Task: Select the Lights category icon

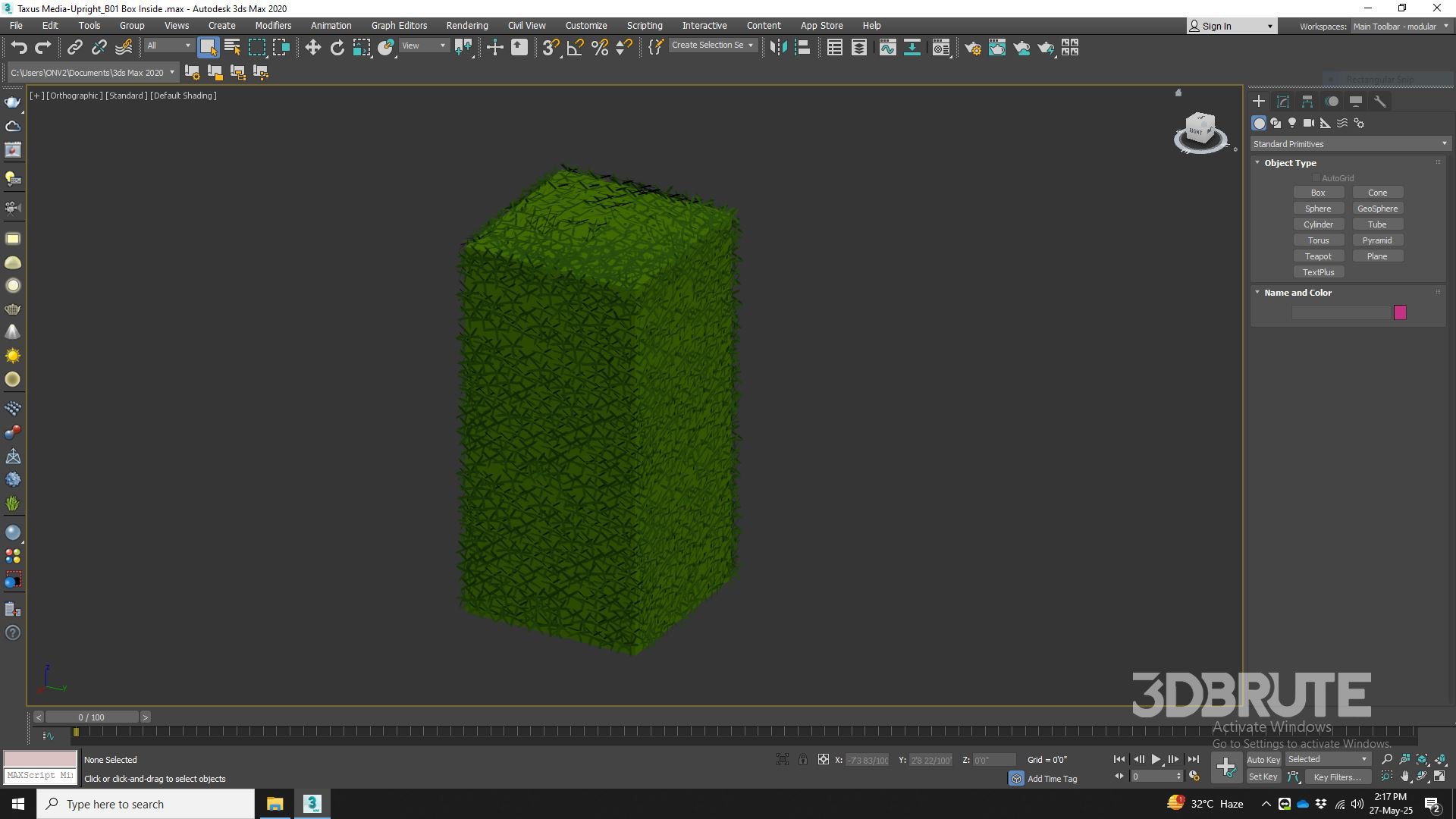Action: pos(1292,123)
